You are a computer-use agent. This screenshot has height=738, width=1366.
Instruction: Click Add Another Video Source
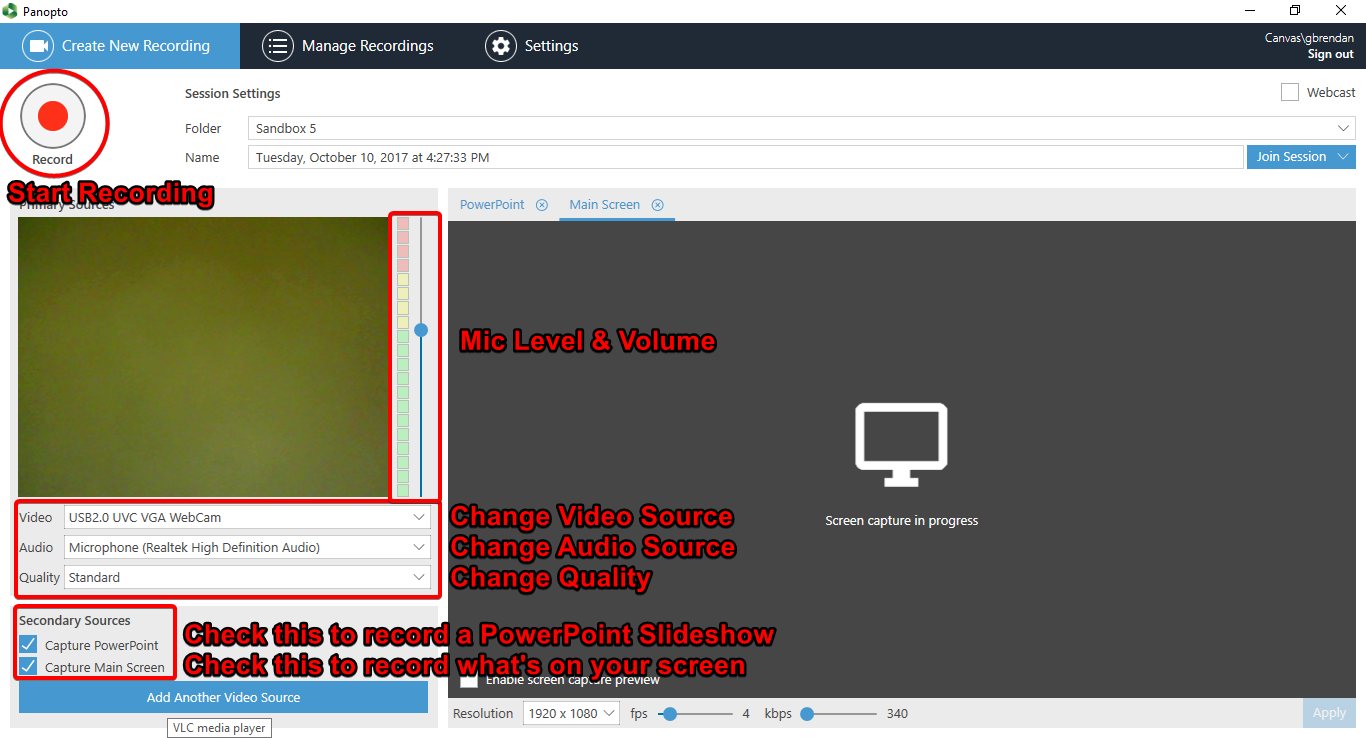pyautogui.click(x=223, y=697)
